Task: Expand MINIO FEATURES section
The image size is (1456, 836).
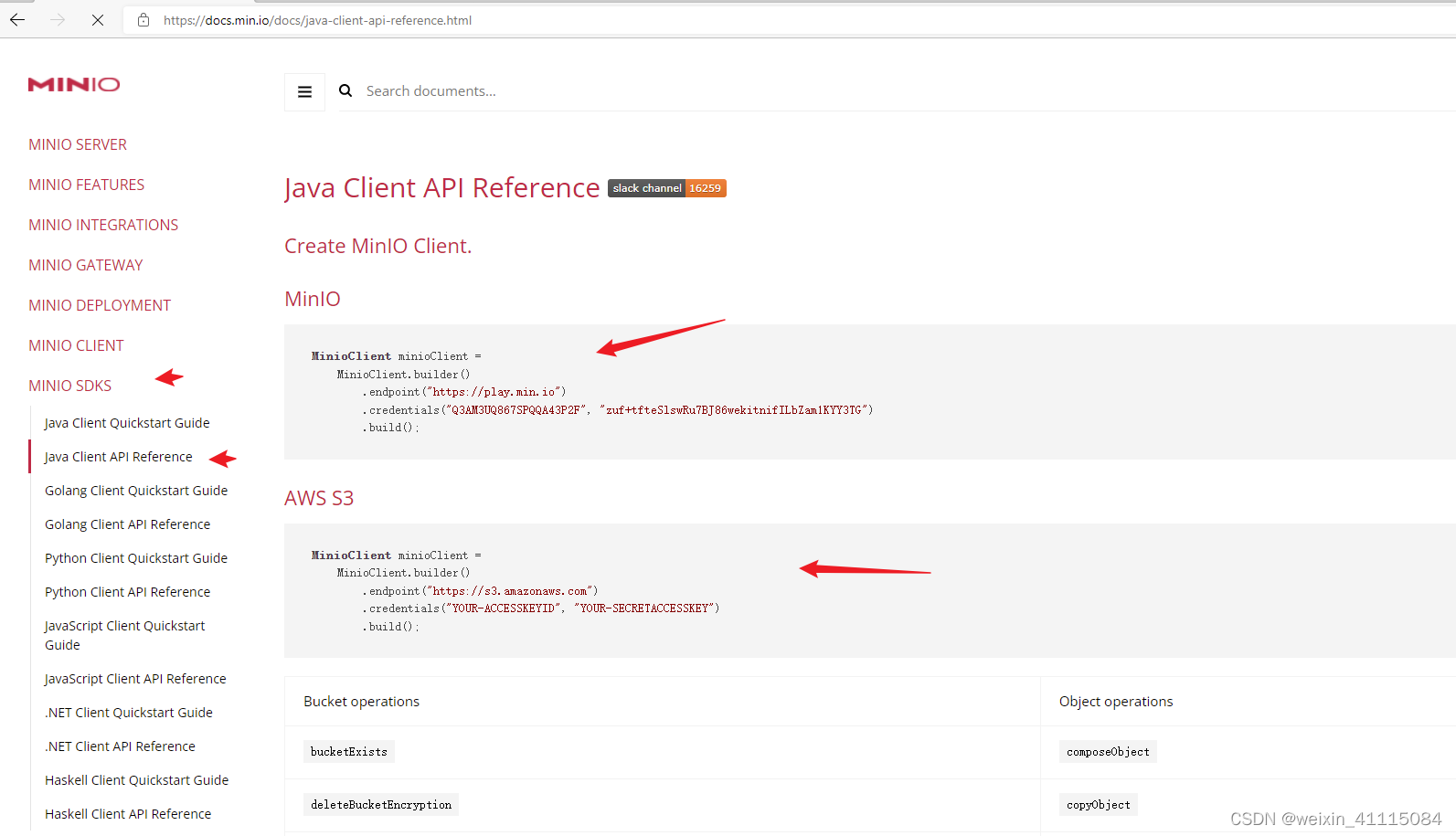Action: pos(86,185)
